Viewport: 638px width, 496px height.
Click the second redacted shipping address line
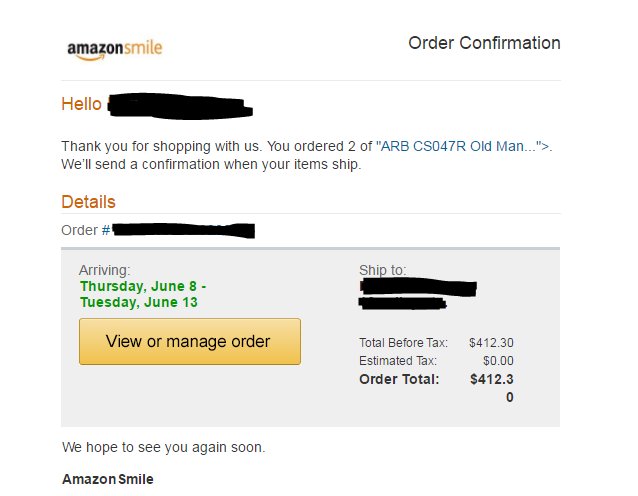click(x=402, y=303)
